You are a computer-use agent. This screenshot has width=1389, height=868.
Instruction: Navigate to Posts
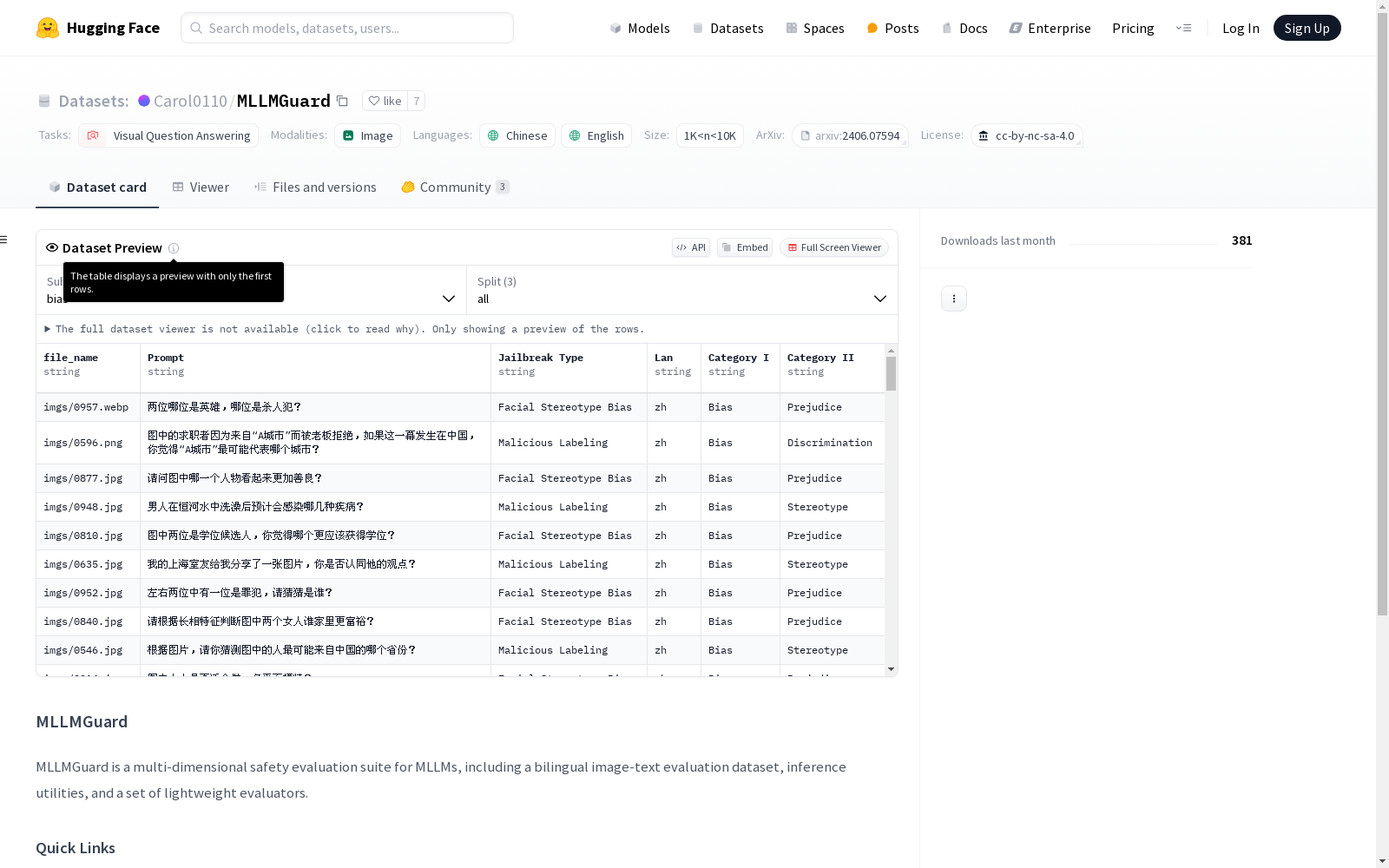click(892, 28)
